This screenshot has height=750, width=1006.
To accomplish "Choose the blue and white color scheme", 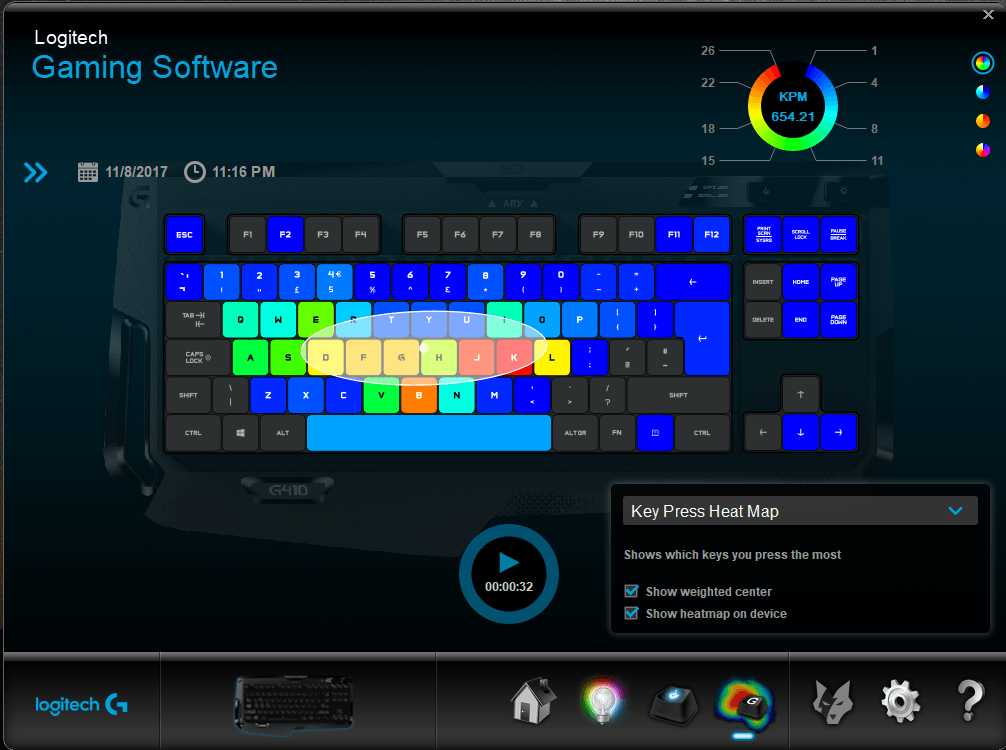I will click(x=982, y=92).
